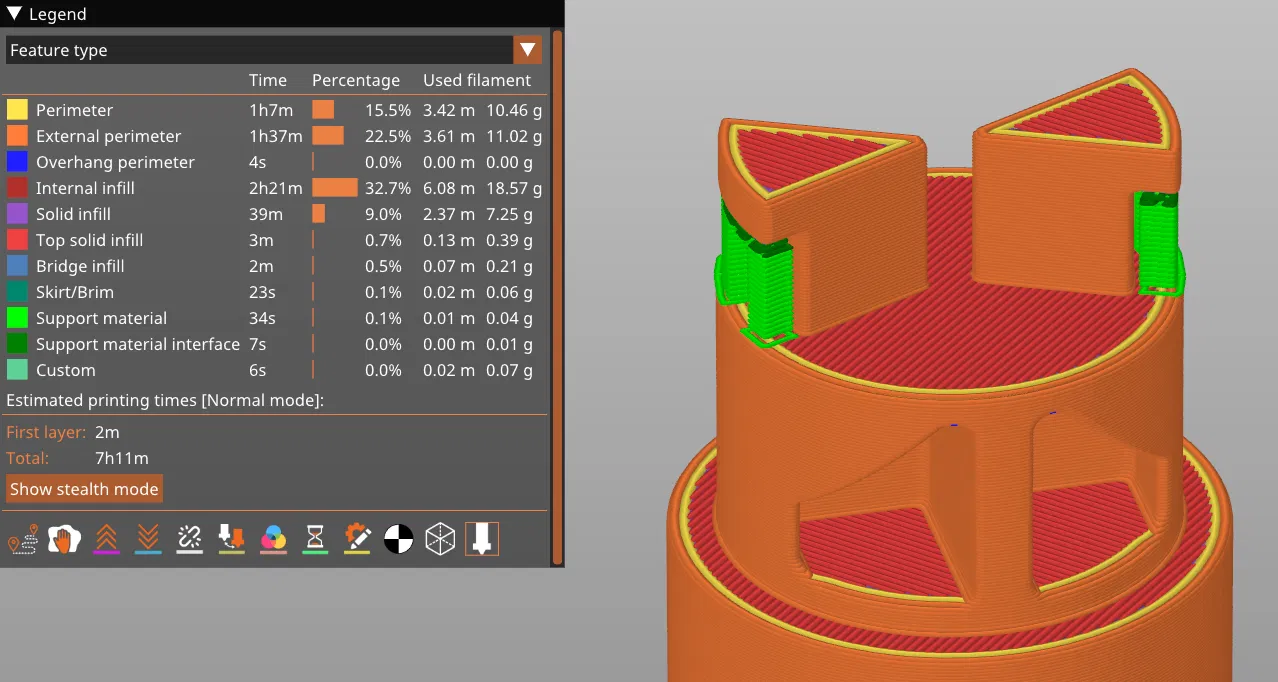The width and height of the screenshot is (1278, 682).
Task: Click the Internal infill percentage bar
Action: pos(335,188)
